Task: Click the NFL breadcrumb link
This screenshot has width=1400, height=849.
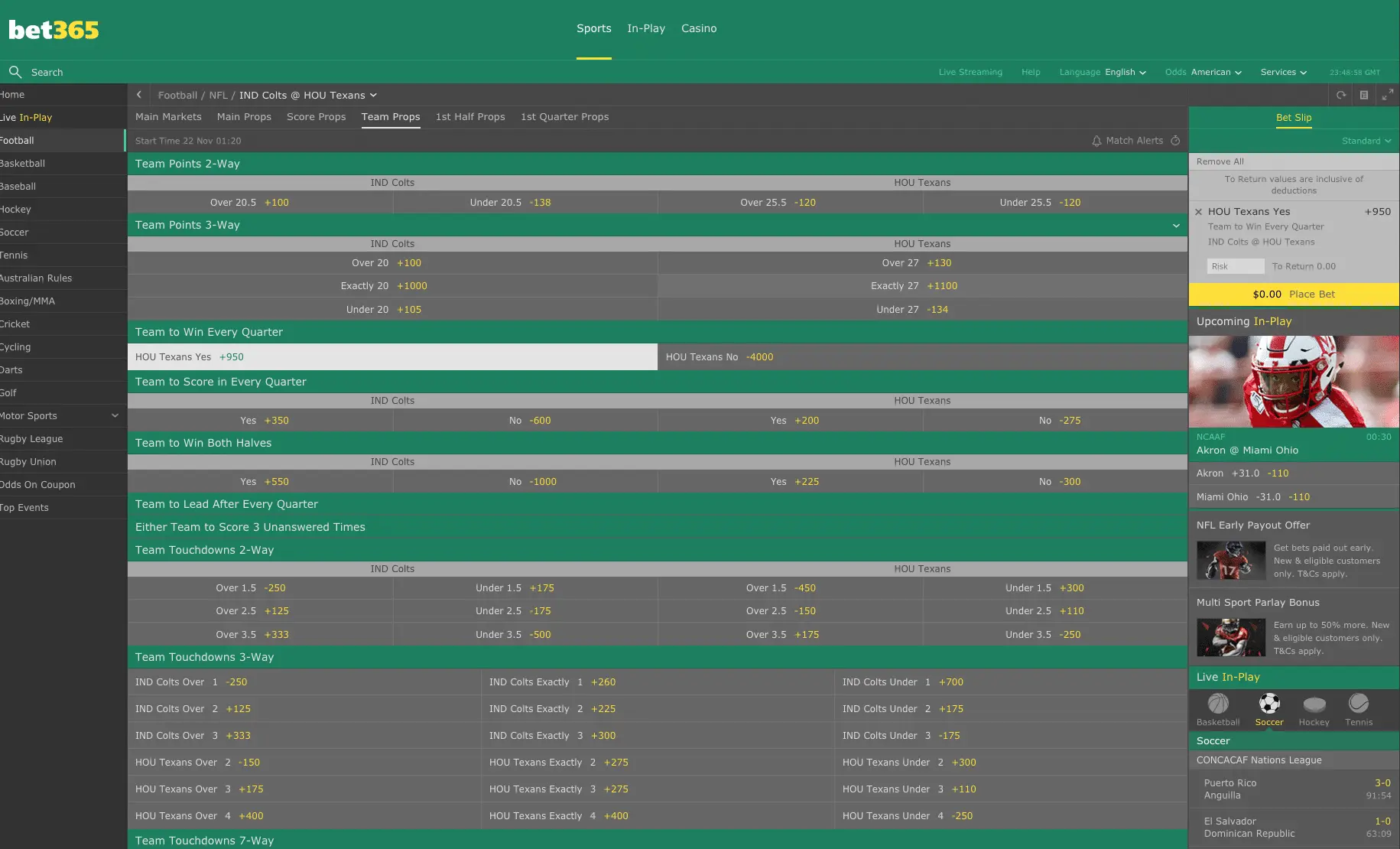Action: tap(219, 95)
